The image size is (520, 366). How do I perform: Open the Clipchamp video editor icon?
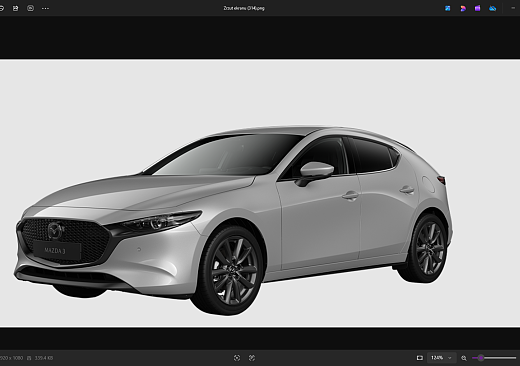[478, 8]
